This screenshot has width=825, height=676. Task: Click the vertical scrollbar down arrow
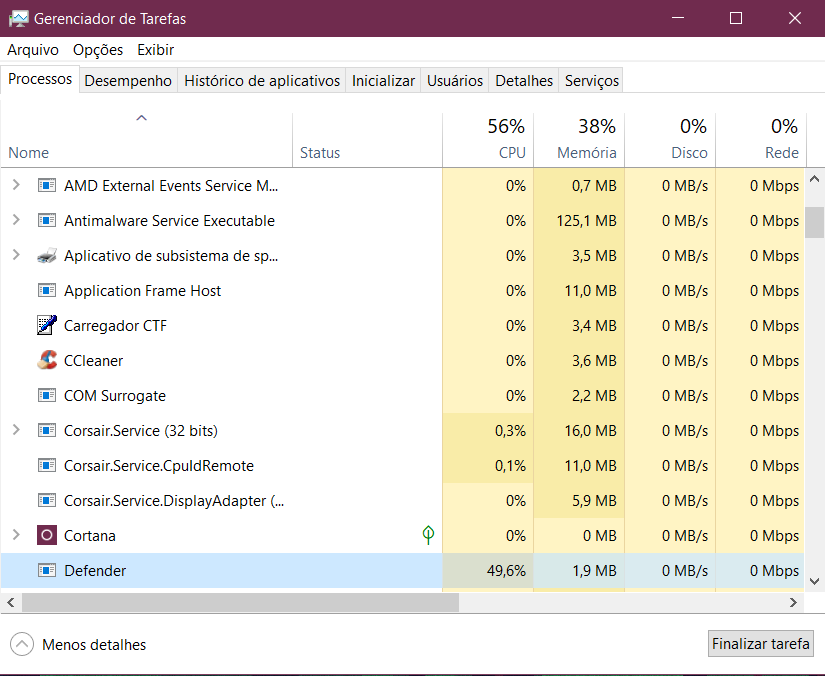coord(814,581)
